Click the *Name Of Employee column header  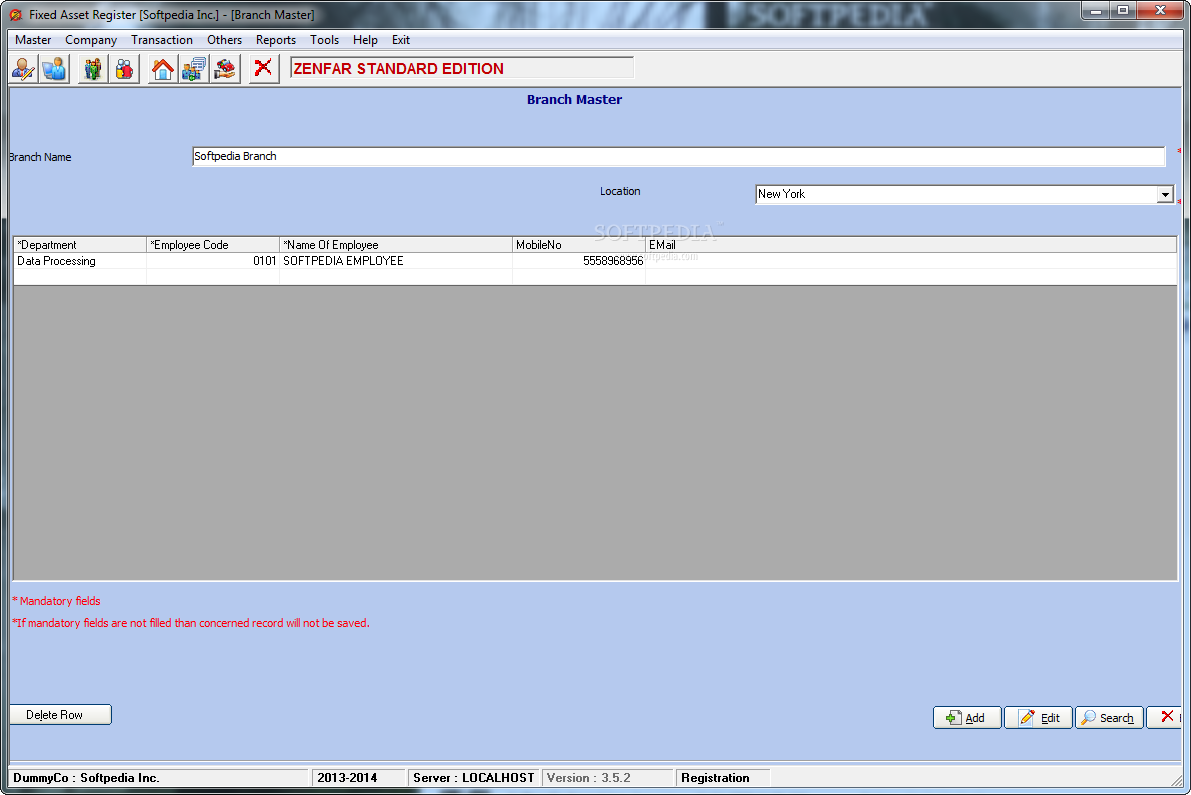click(x=396, y=244)
